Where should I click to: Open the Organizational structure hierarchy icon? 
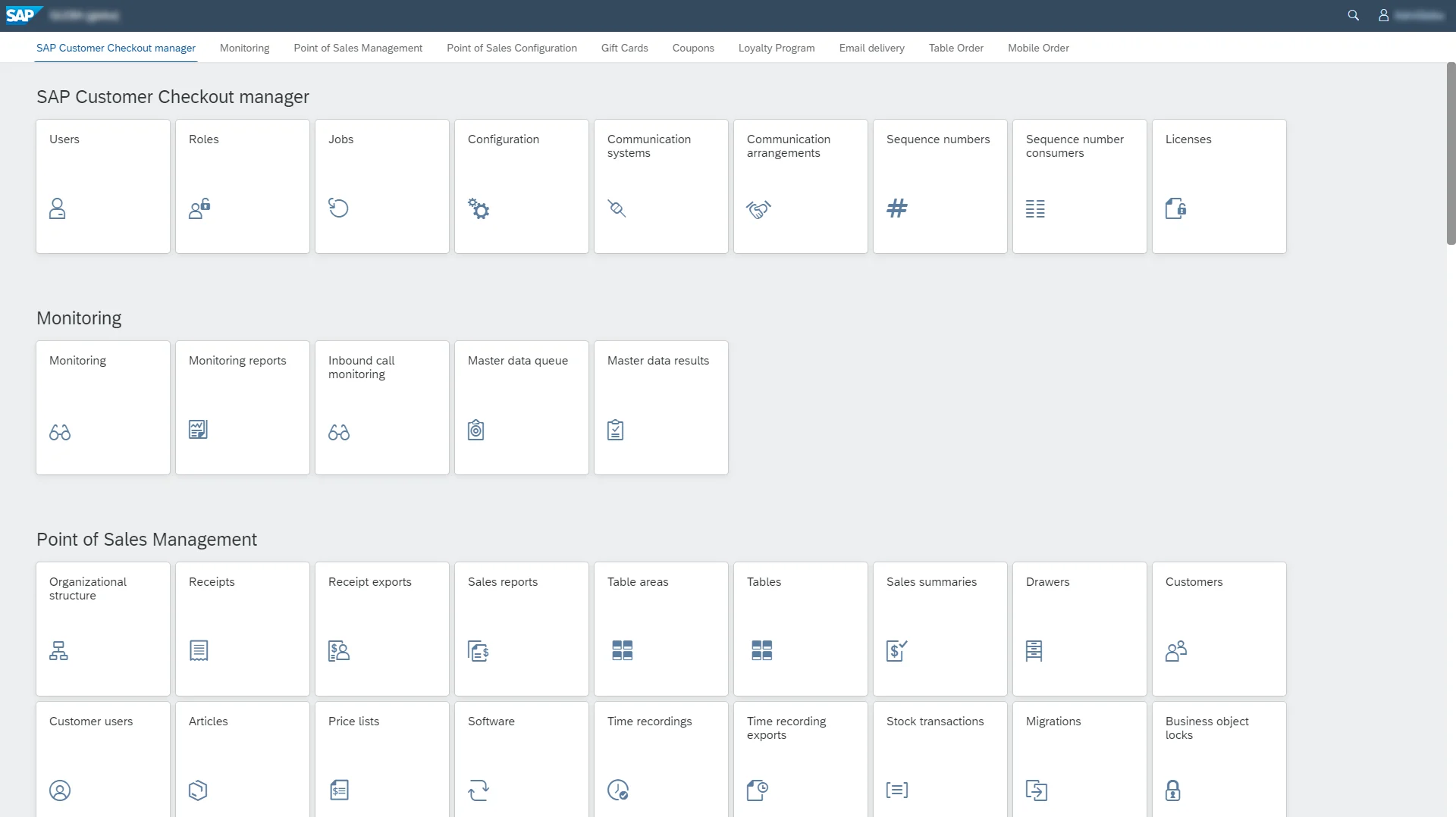[58, 650]
